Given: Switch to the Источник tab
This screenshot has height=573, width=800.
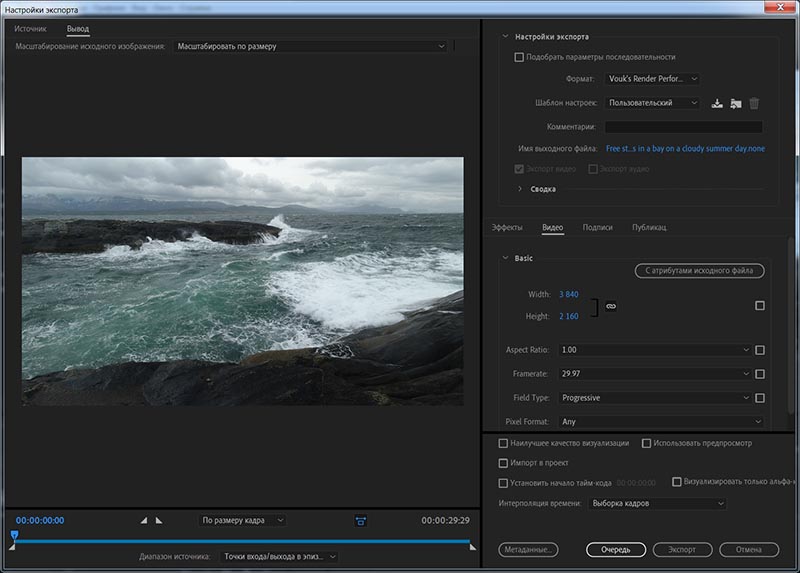Looking at the screenshot, I should (x=30, y=29).
